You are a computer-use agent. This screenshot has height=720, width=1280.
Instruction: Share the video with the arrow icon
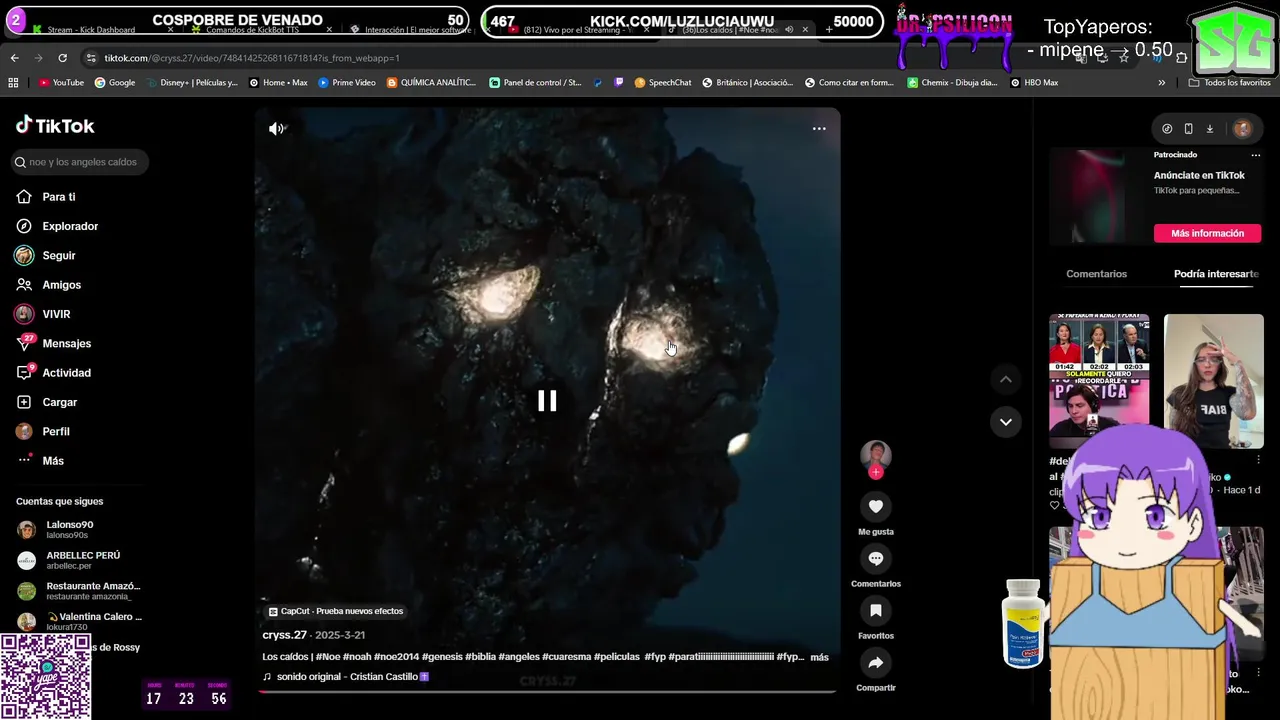876,663
